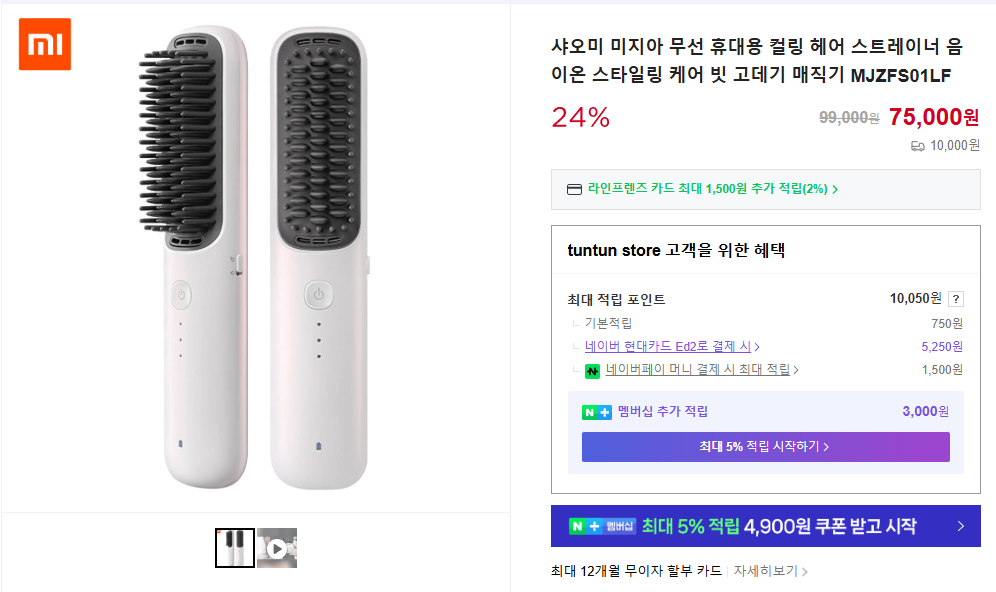This screenshot has height=592, width=996.
Task: Click the credit card icon beside 라인프렌즈 카드
Action: coord(574,189)
